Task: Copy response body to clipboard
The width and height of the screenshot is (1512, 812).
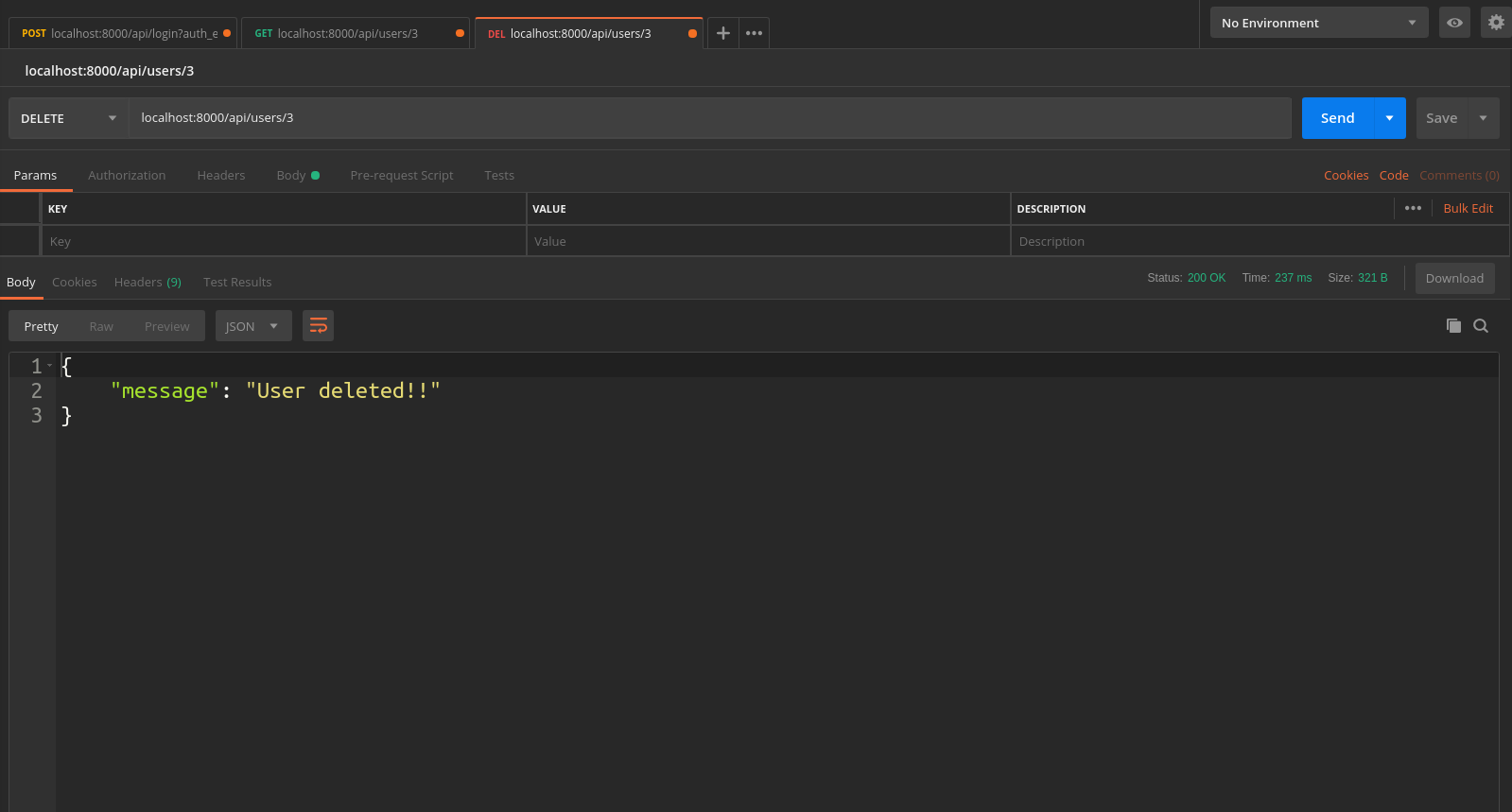Action: (1453, 326)
